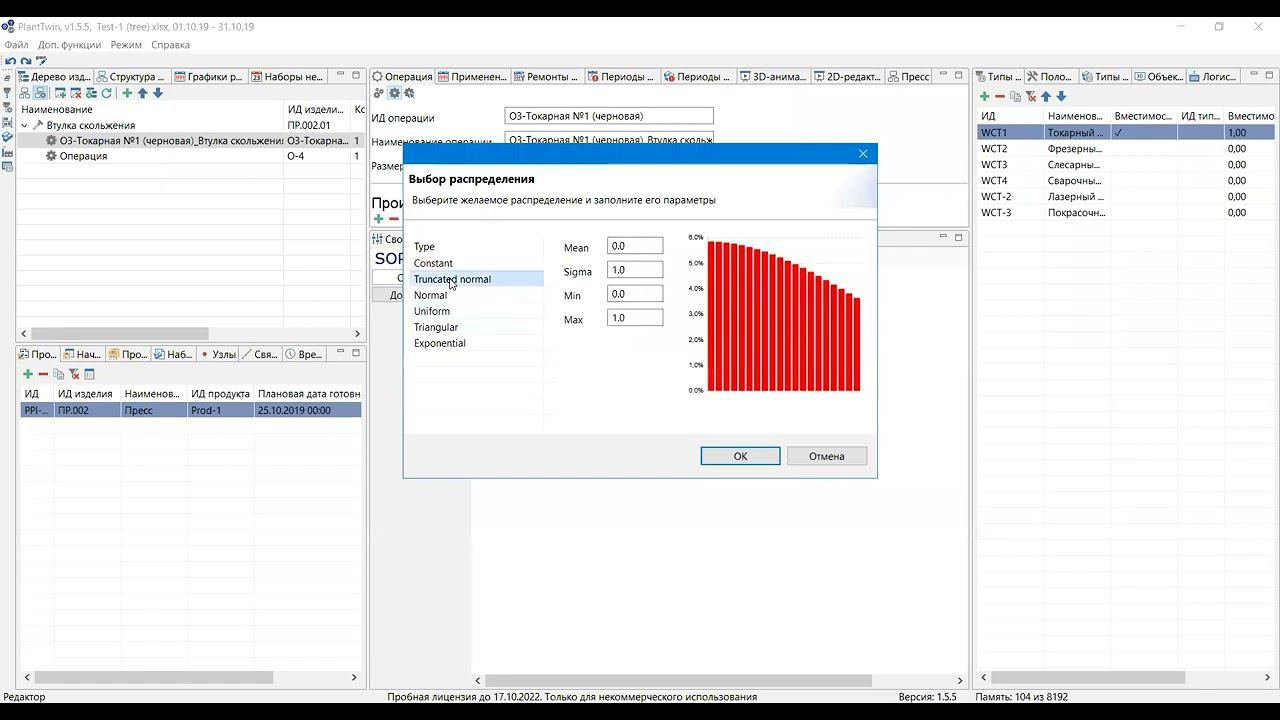Select the WCT2 Фрезерны... row
This screenshot has width=1280, height=720.
[1126, 148]
